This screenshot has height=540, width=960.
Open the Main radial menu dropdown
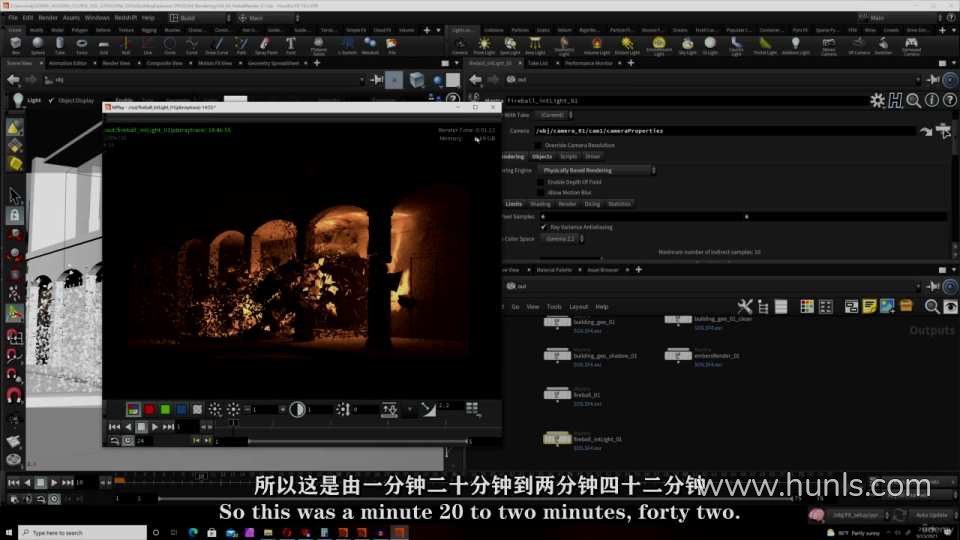click(269, 18)
